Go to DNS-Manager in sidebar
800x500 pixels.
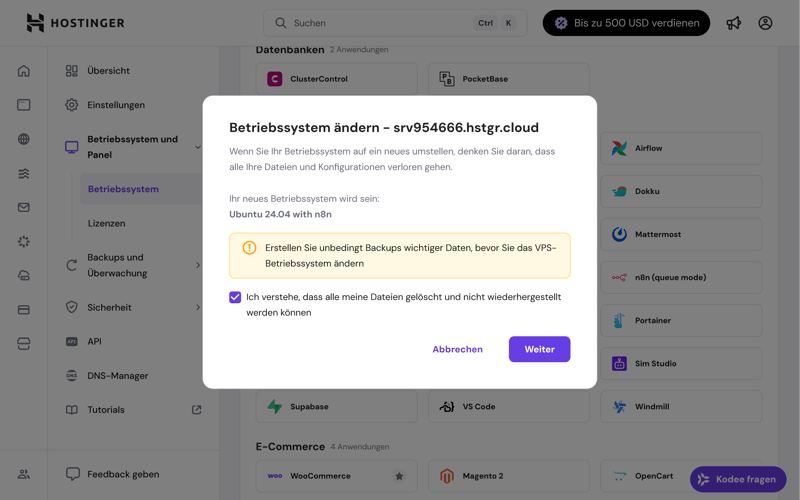click(117, 376)
